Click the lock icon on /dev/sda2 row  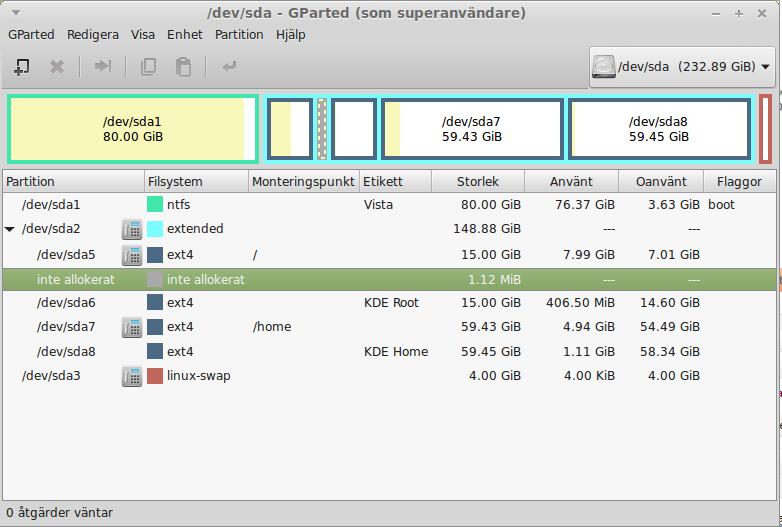point(132,229)
